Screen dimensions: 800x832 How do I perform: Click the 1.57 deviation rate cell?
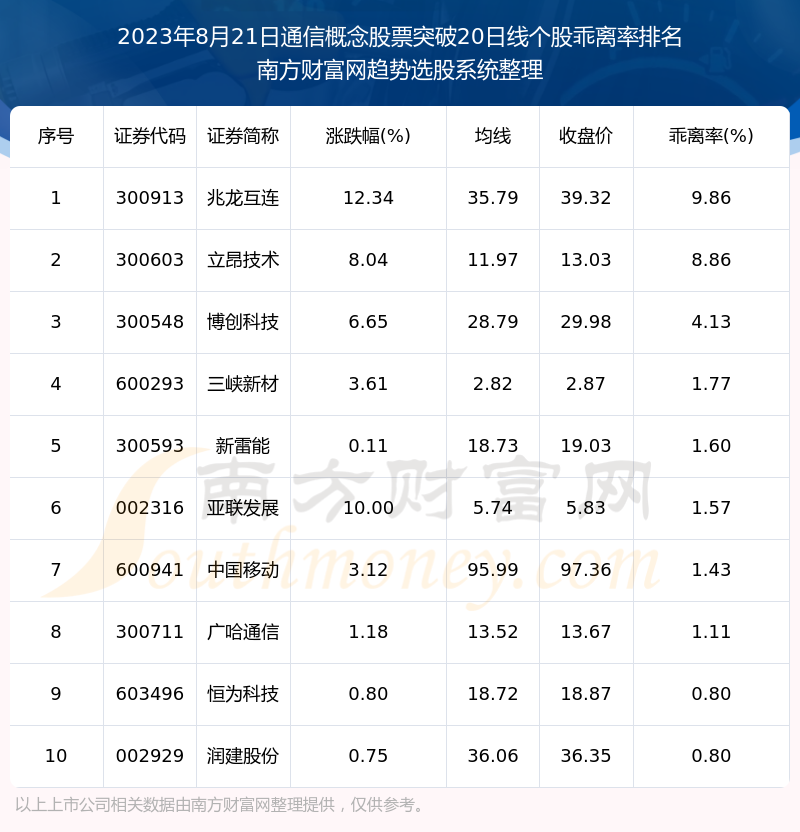click(711, 508)
